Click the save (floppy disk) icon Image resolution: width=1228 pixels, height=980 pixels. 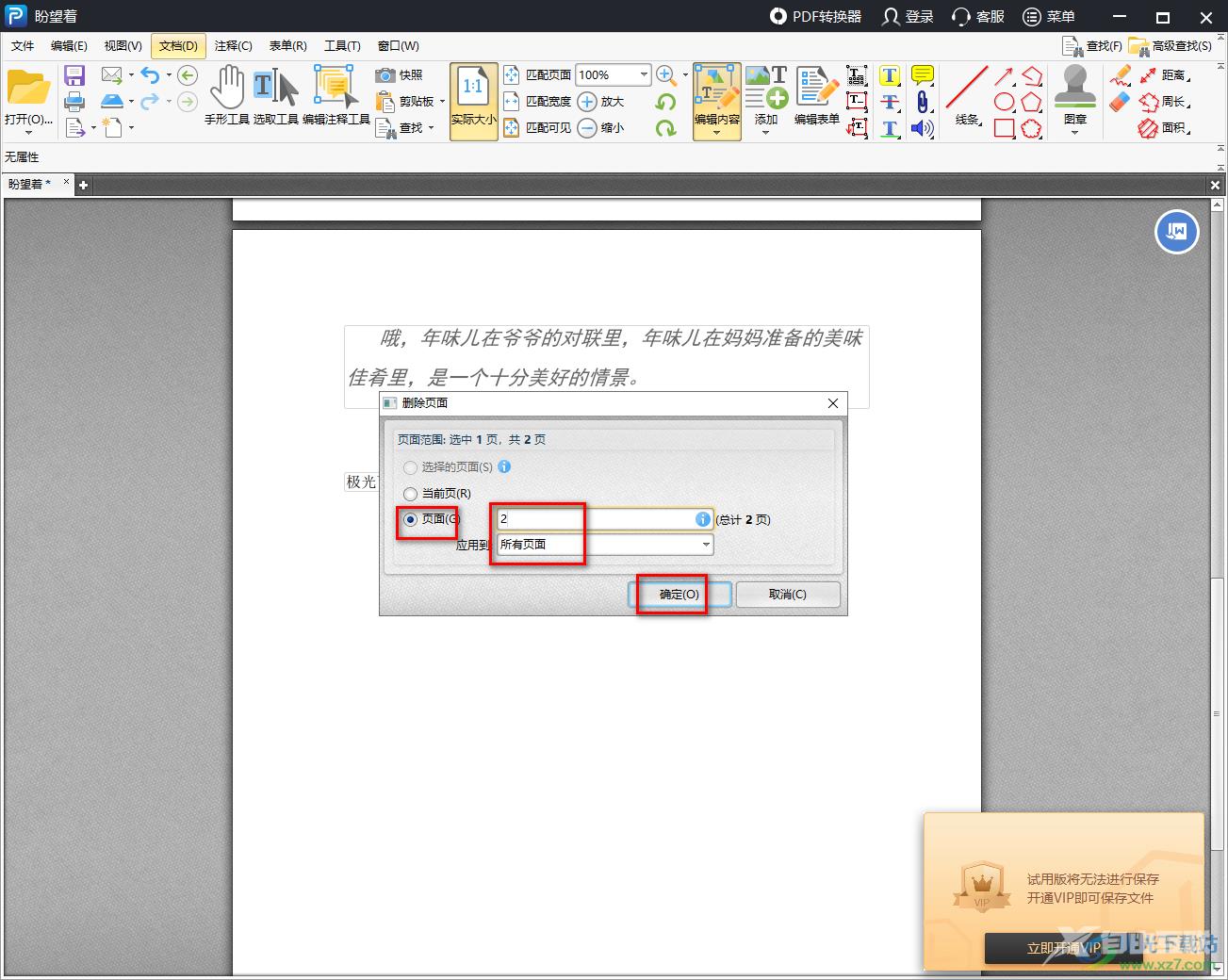74,75
